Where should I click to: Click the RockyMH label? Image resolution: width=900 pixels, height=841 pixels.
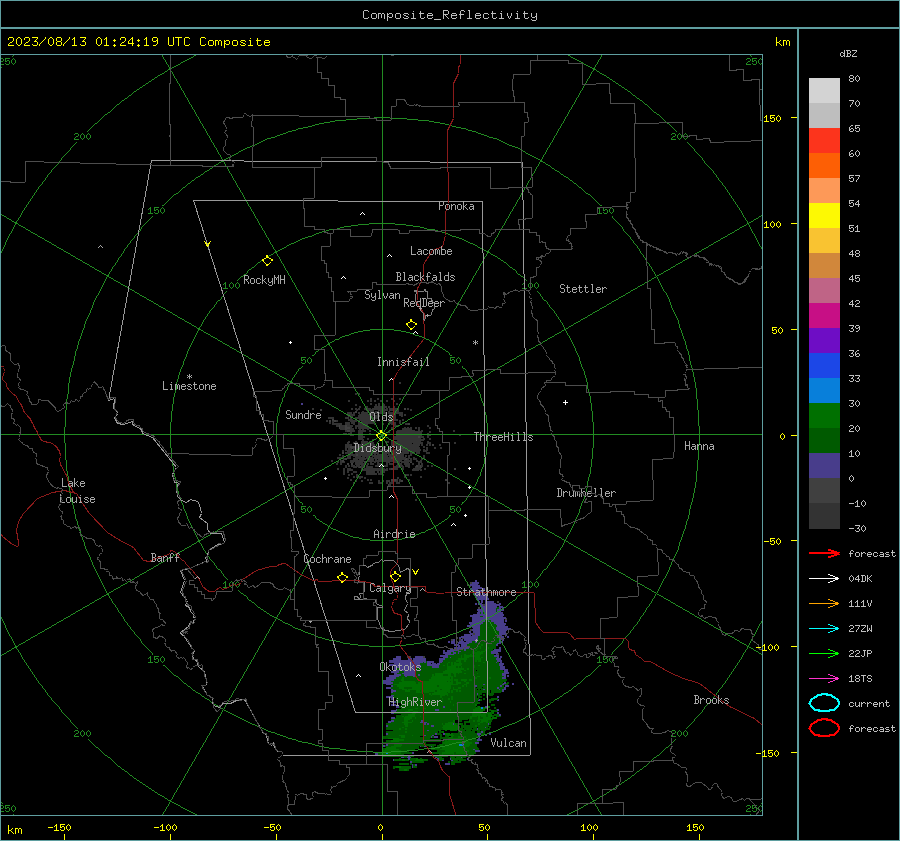click(x=264, y=280)
